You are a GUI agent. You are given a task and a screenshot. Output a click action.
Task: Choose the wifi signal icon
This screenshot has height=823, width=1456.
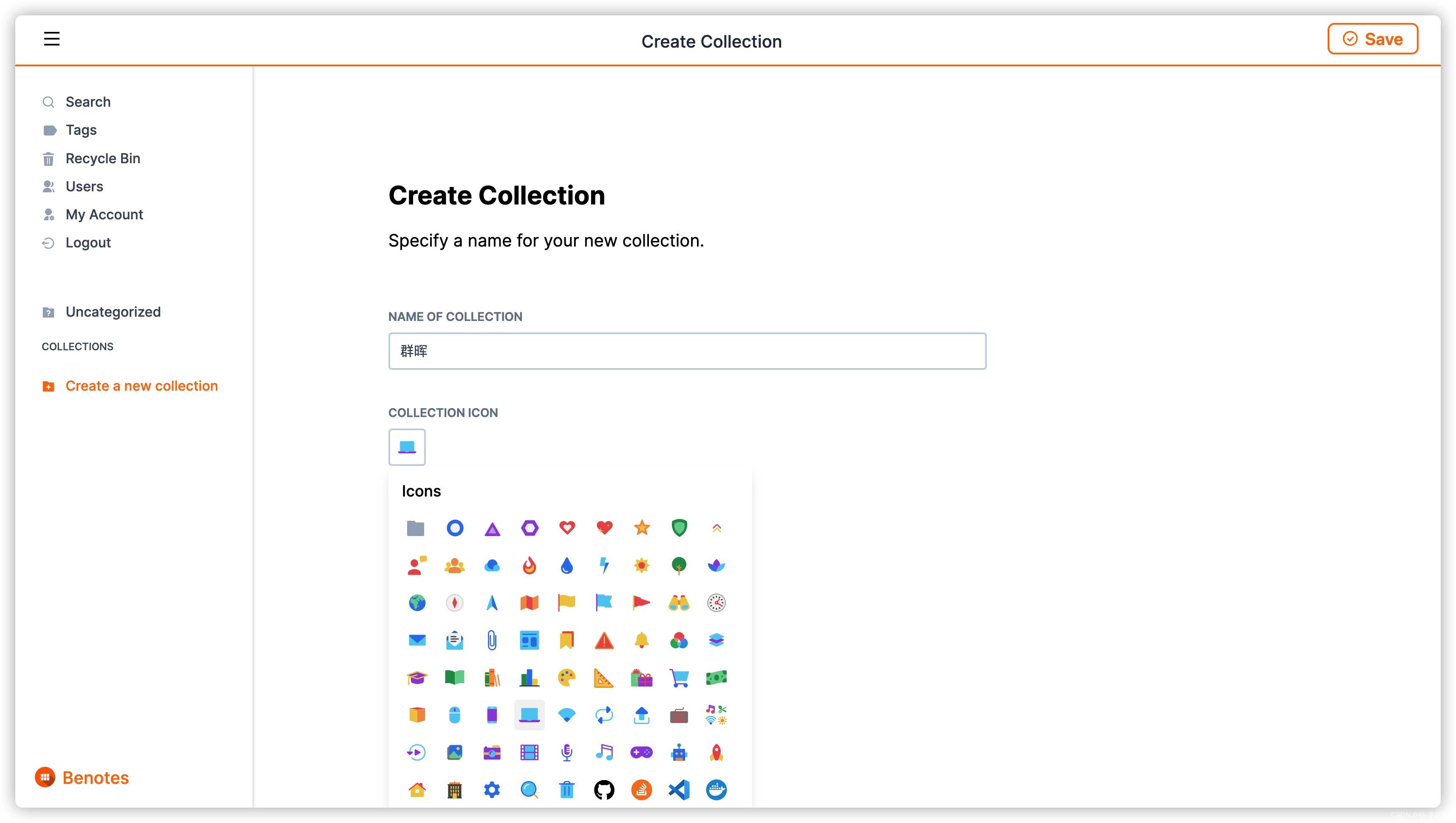pyautogui.click(x=567, y=715)
